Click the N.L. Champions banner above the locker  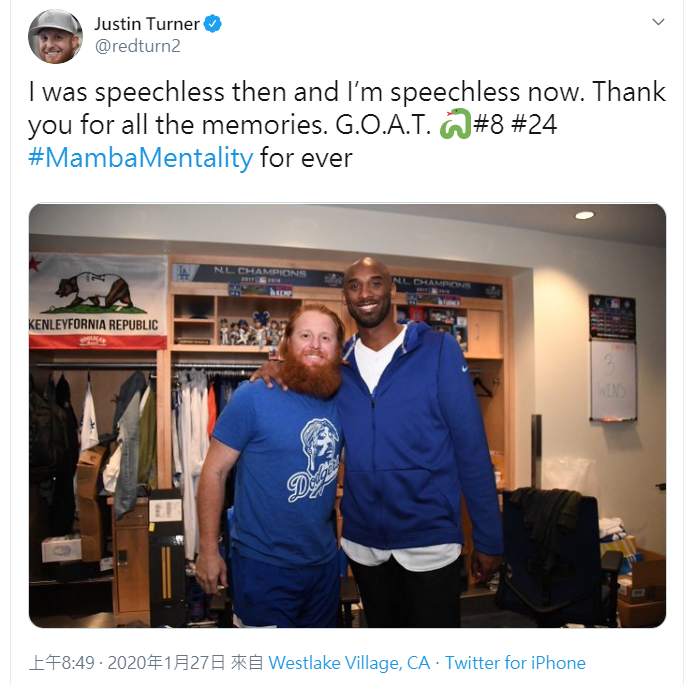(x=259, y=275)
